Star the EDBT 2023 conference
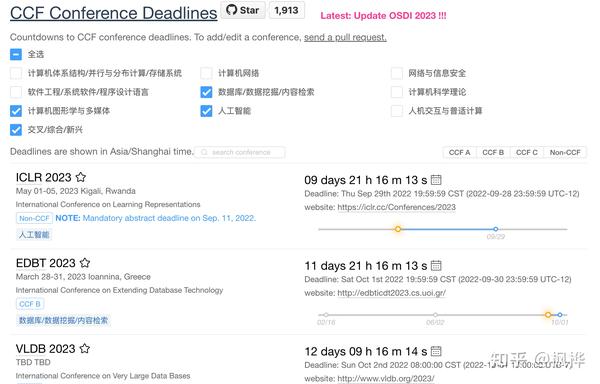The width and height of the screenshot is (600, 384). [85, 263]
